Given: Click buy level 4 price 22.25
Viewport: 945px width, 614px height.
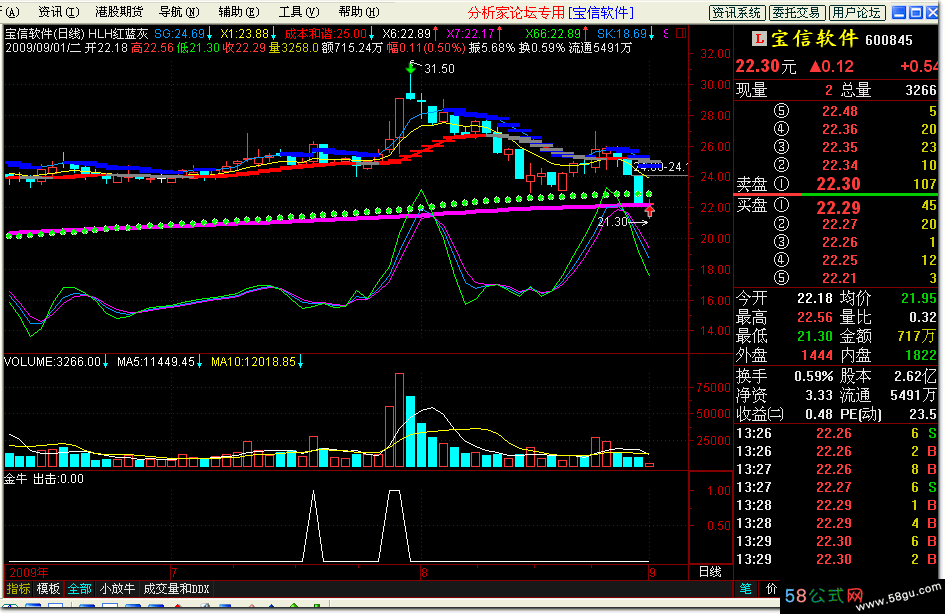Looking at the screenshot, I should tap(840, 260).
